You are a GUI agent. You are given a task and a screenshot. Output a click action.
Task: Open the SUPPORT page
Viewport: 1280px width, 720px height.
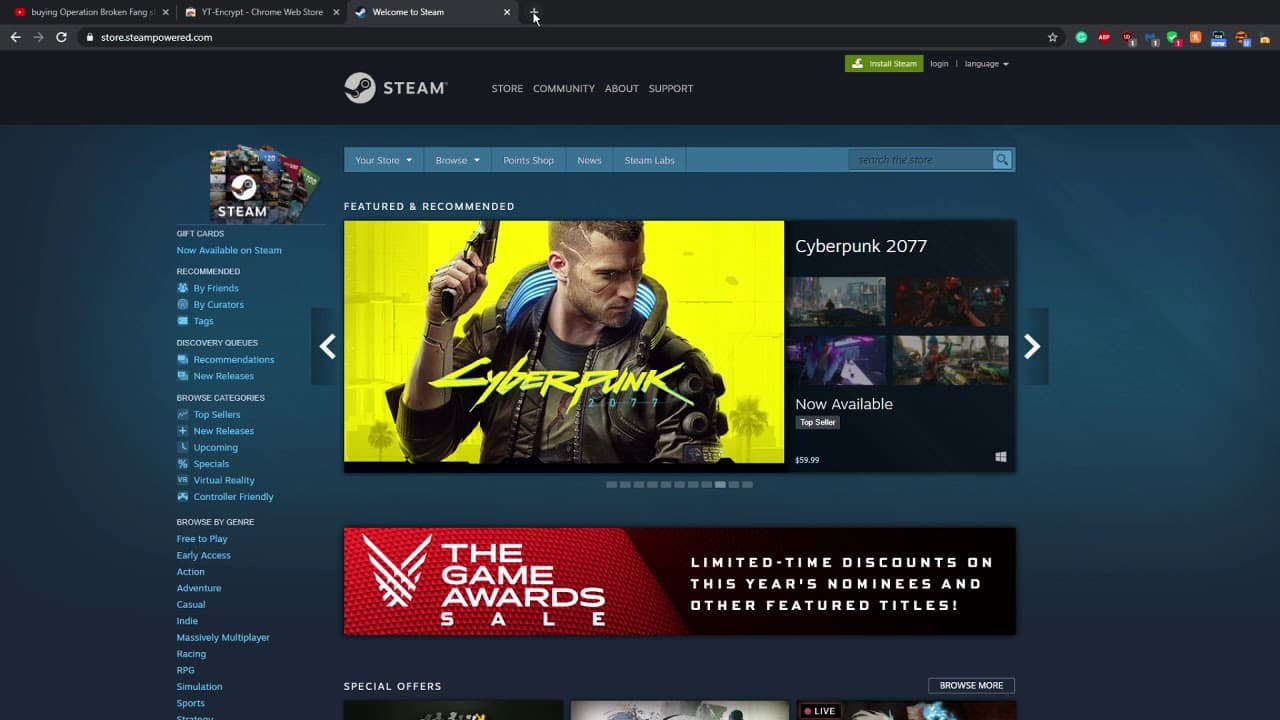(x=671, y=88)
